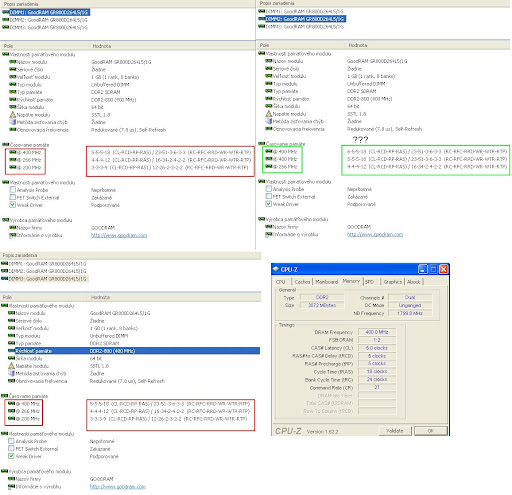Click error-detection icon for Metóda zisťovania chýb, DIMM2 panel
The image size is (512, 495).
(269, 121)
